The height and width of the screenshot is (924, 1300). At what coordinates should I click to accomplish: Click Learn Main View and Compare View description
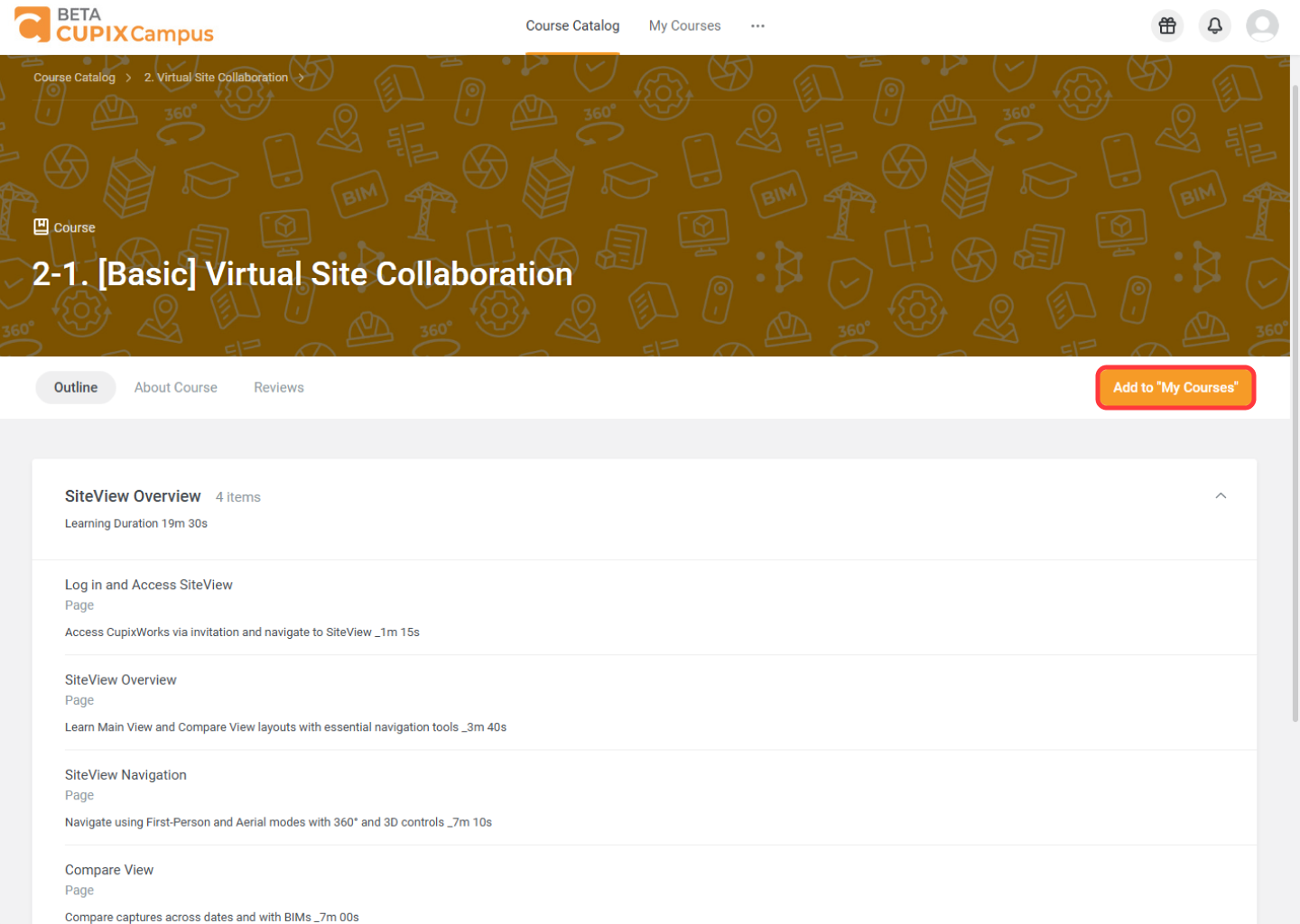click(x=285, y=727)
